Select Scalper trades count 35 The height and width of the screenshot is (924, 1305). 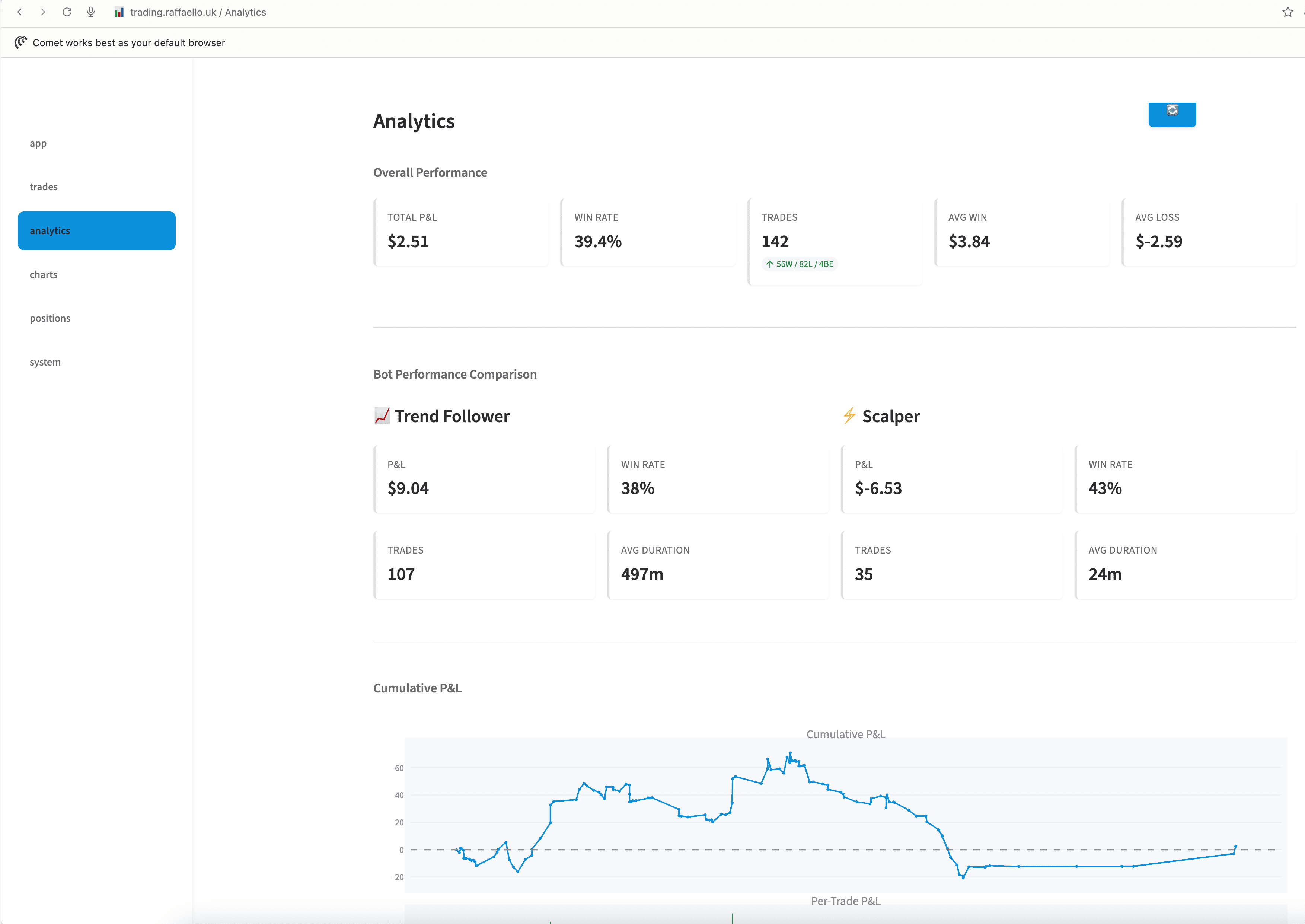(x=864, y=574)
